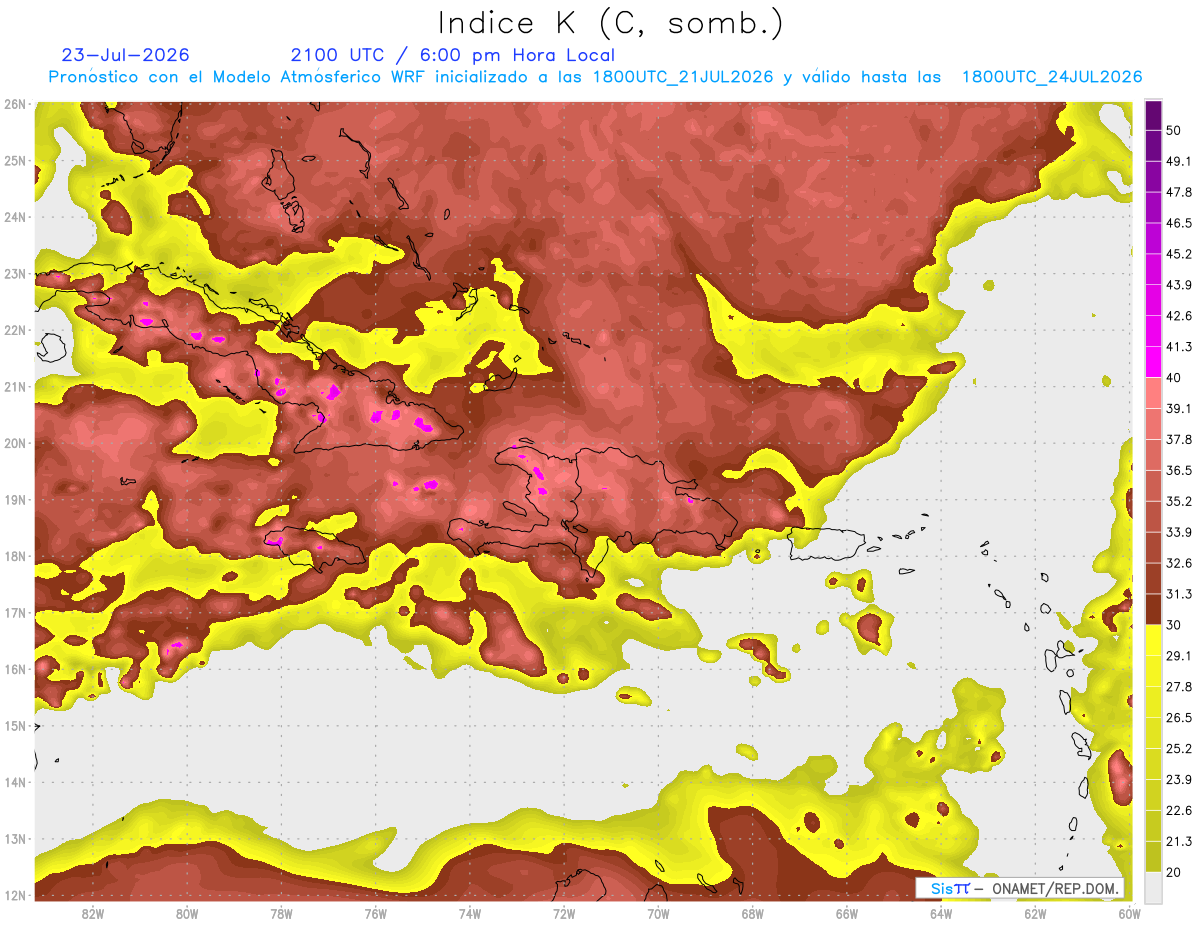Click the latitude label '12N'
The image size is (1200, 927).
15,895
